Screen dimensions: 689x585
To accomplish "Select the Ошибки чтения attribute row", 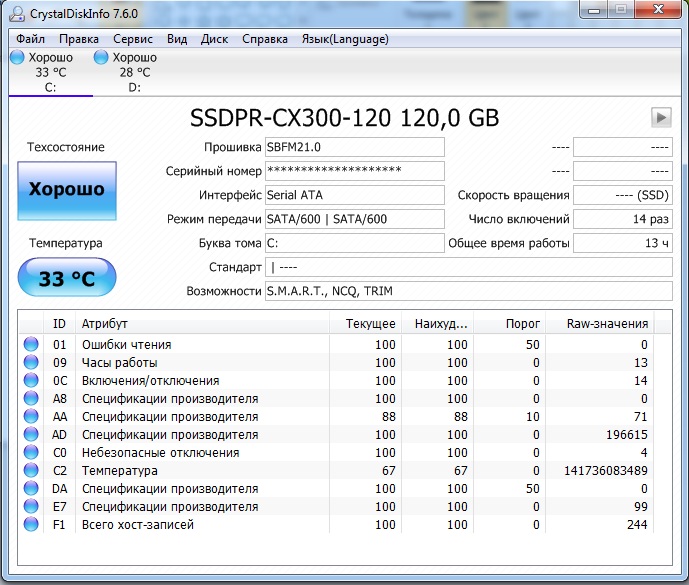I will tap(336, 344).
